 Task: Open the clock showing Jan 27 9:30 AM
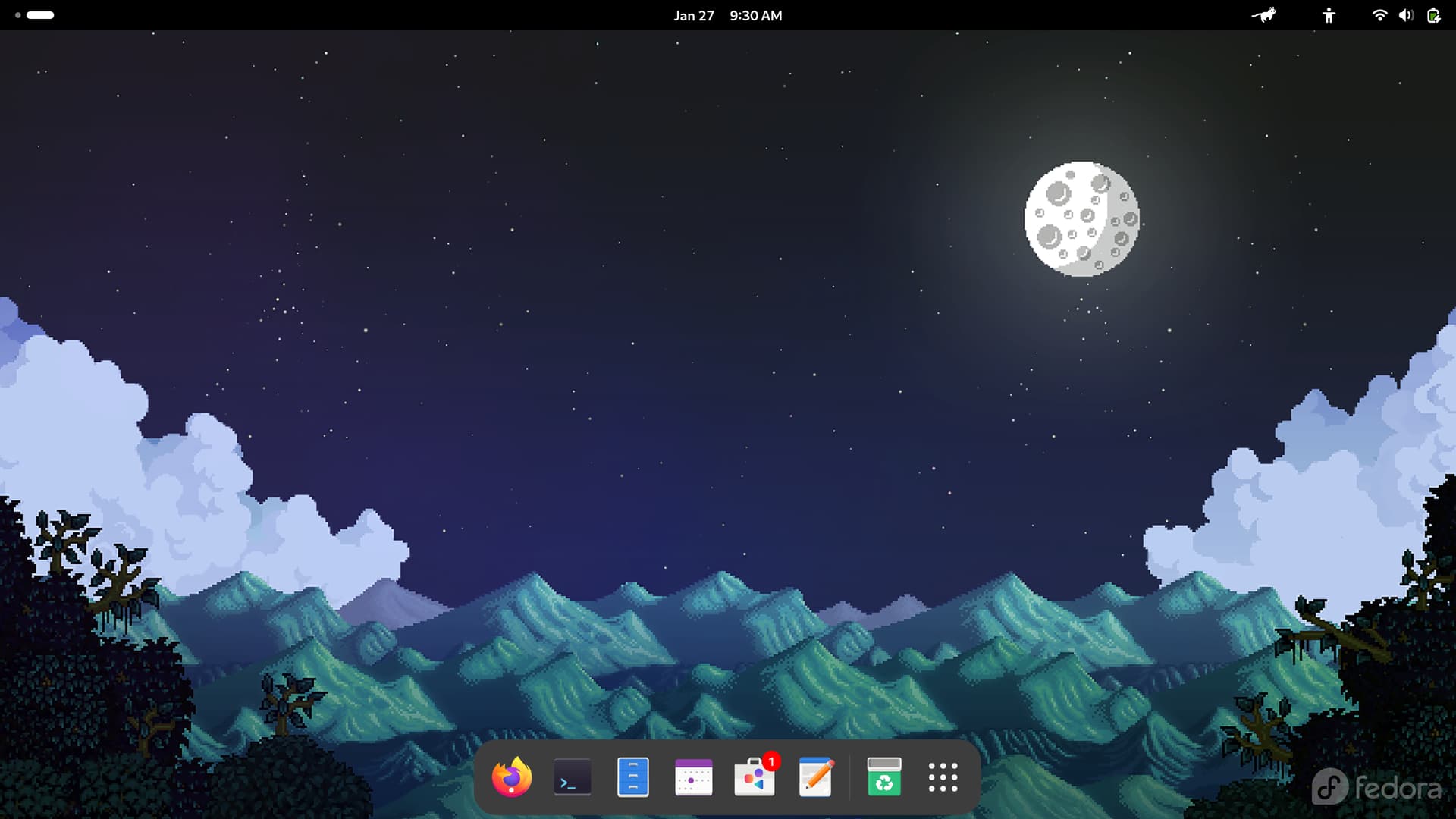click(728, 15)
